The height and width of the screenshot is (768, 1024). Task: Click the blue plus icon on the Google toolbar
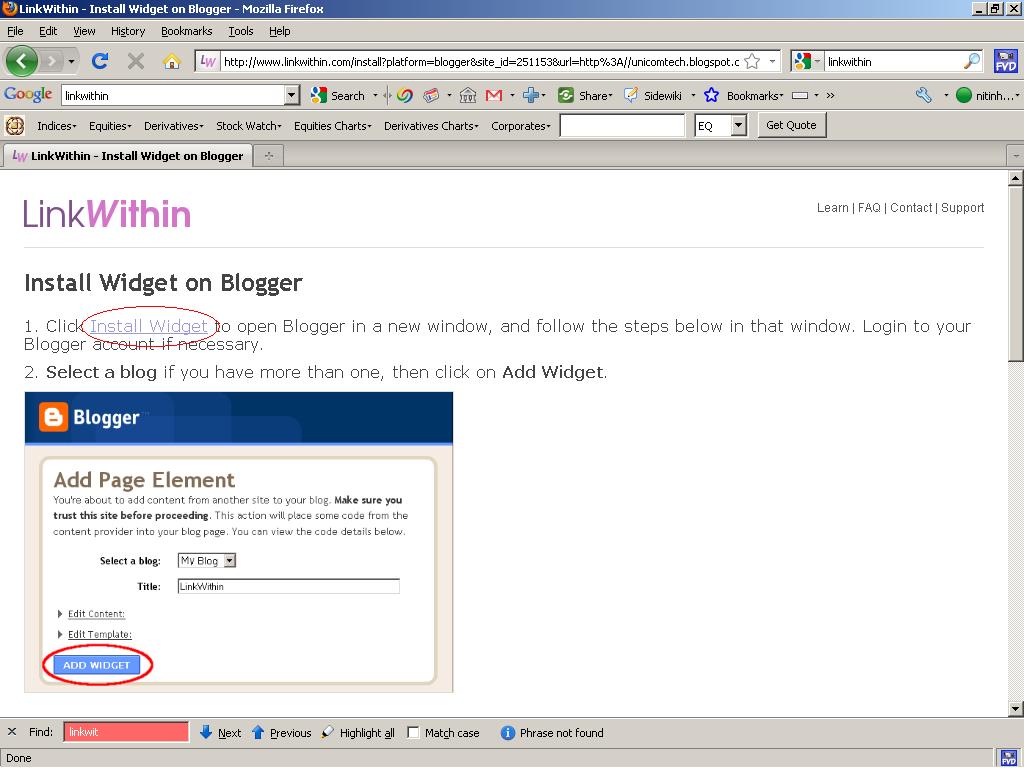pos(531,95)
